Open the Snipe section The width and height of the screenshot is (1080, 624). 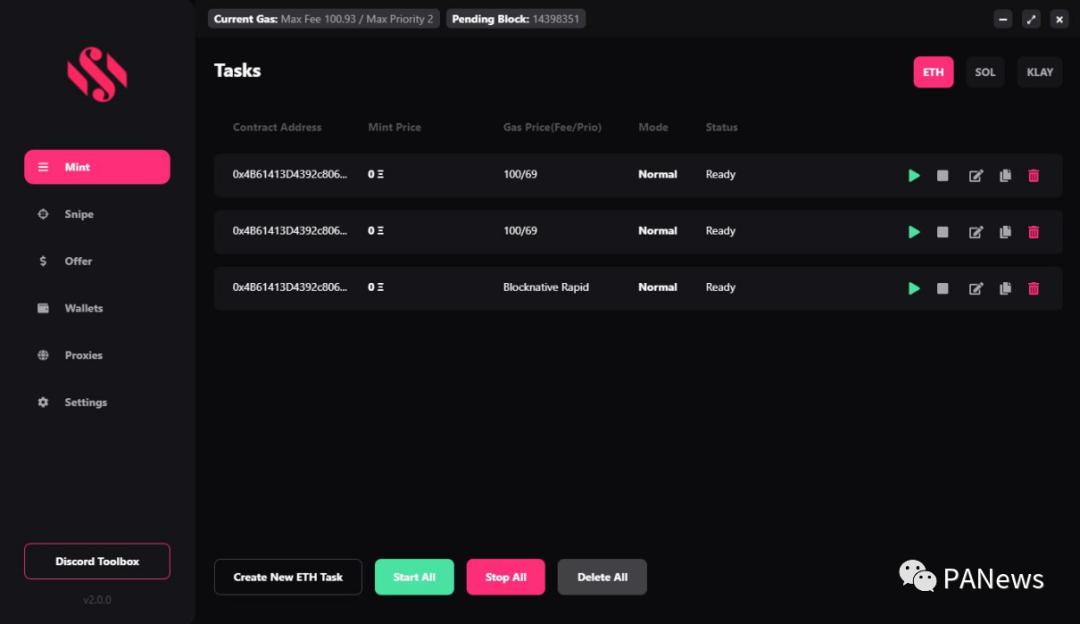(78, 214)
